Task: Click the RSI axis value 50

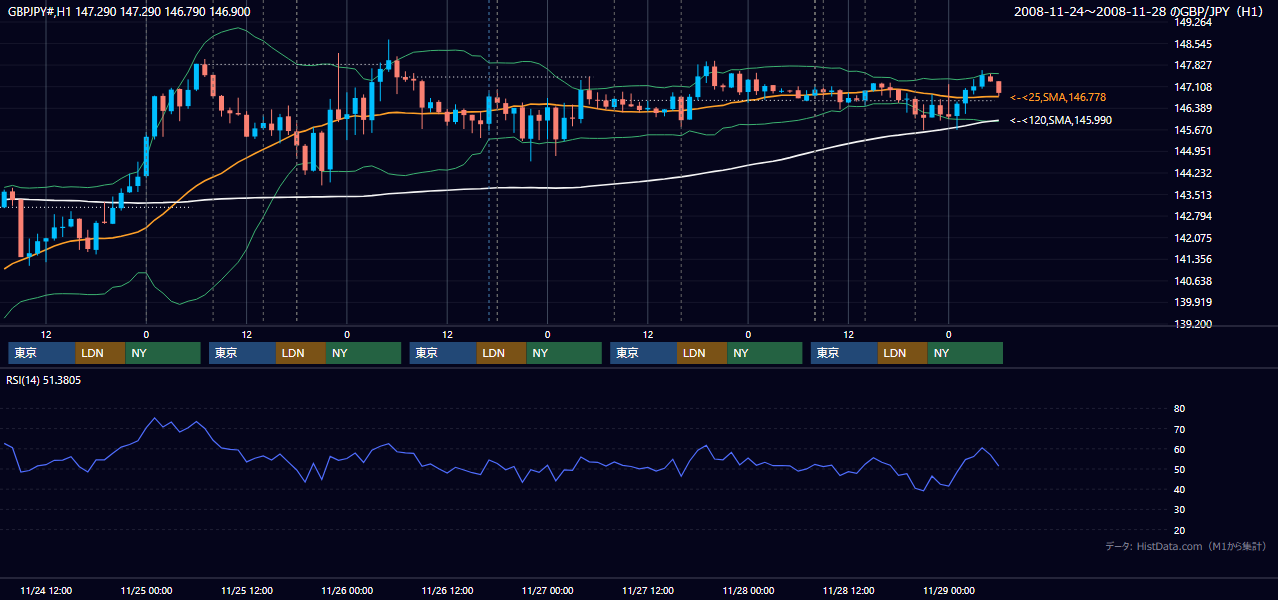Action: (1180, 469)
